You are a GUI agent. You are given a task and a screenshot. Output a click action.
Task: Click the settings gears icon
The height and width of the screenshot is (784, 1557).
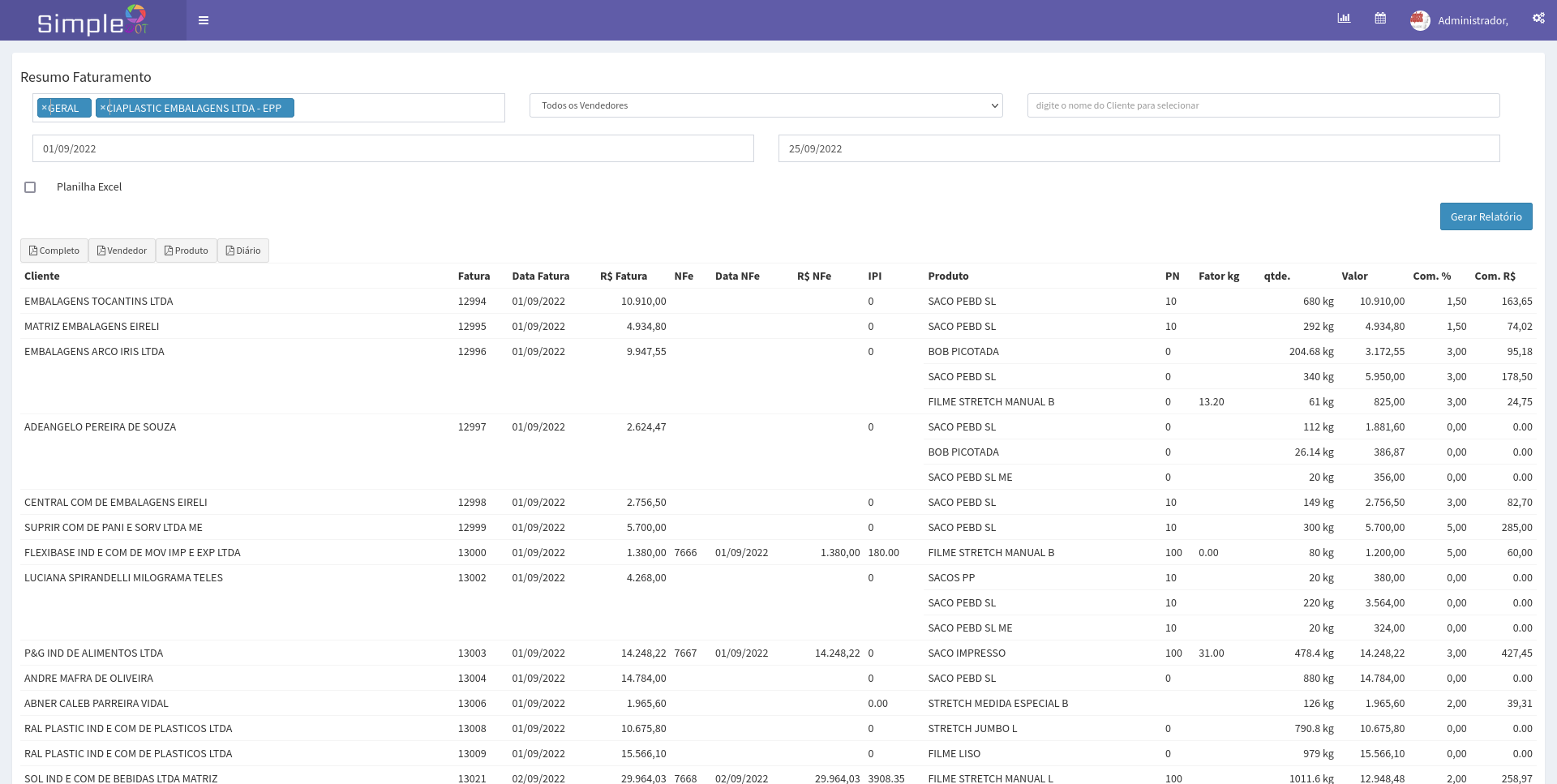click(1538, 19)
